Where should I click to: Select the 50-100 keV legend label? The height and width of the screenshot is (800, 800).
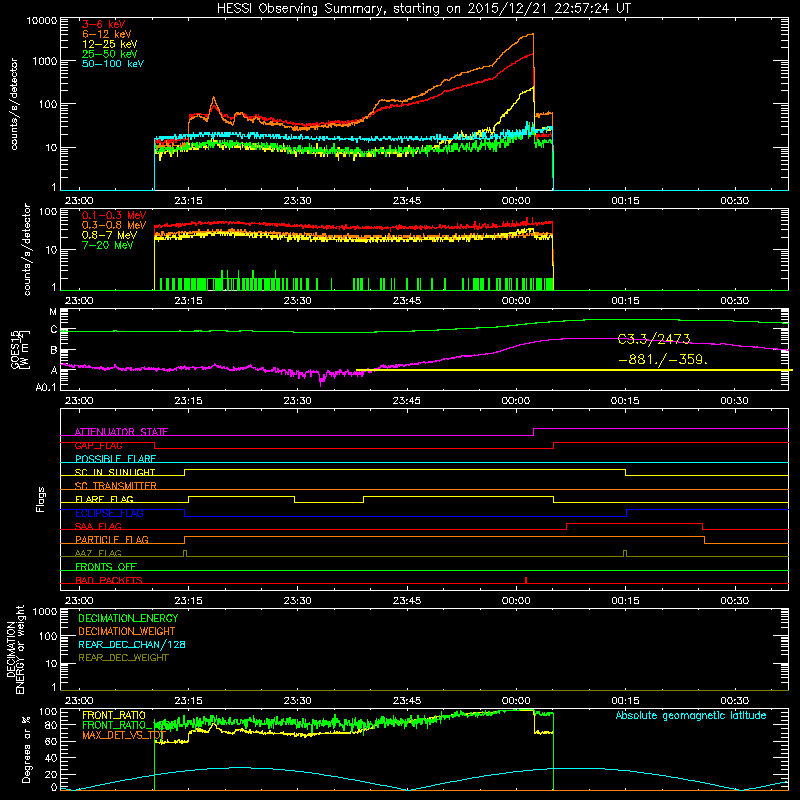pyautogui.click(x=113, y=64)
